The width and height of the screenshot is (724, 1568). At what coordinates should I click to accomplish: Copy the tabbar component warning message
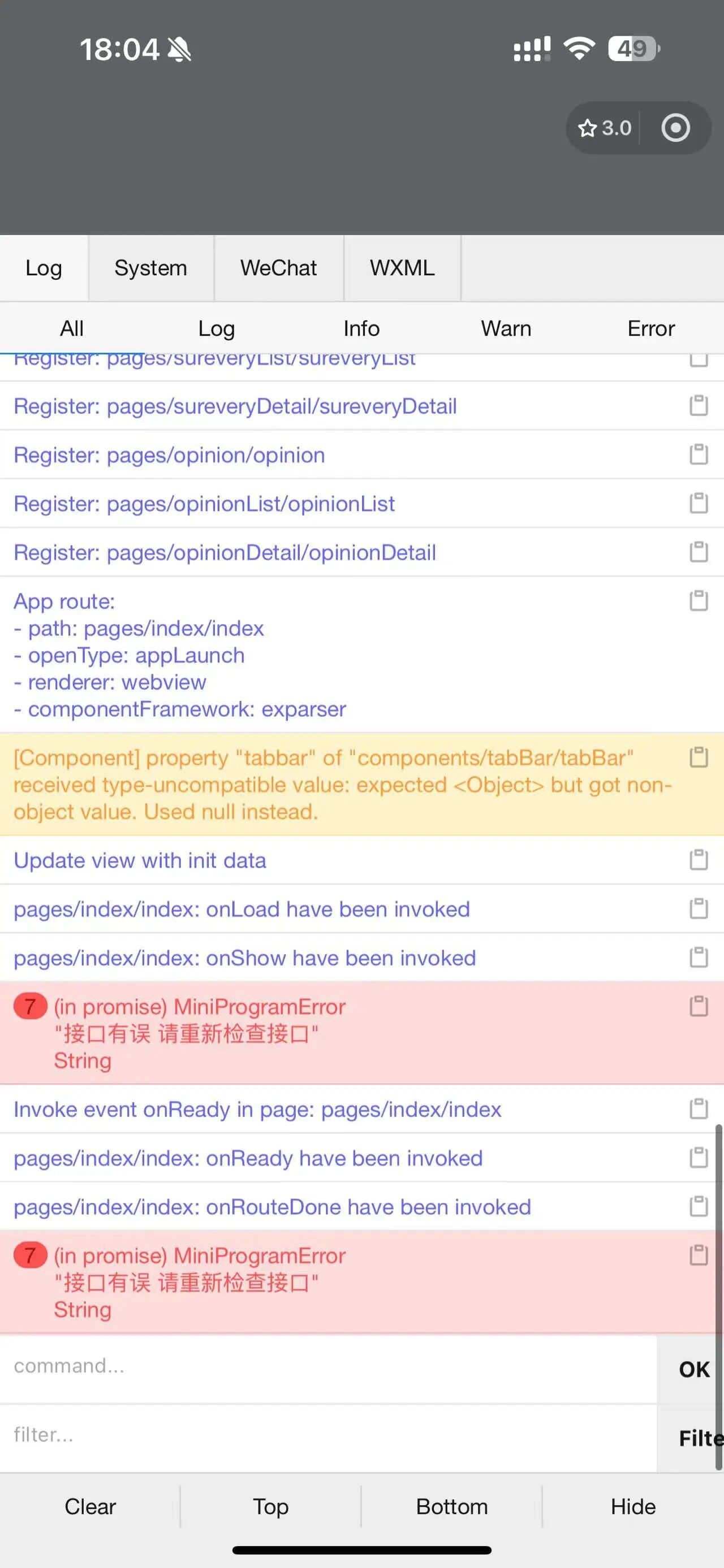click(699, 757)
